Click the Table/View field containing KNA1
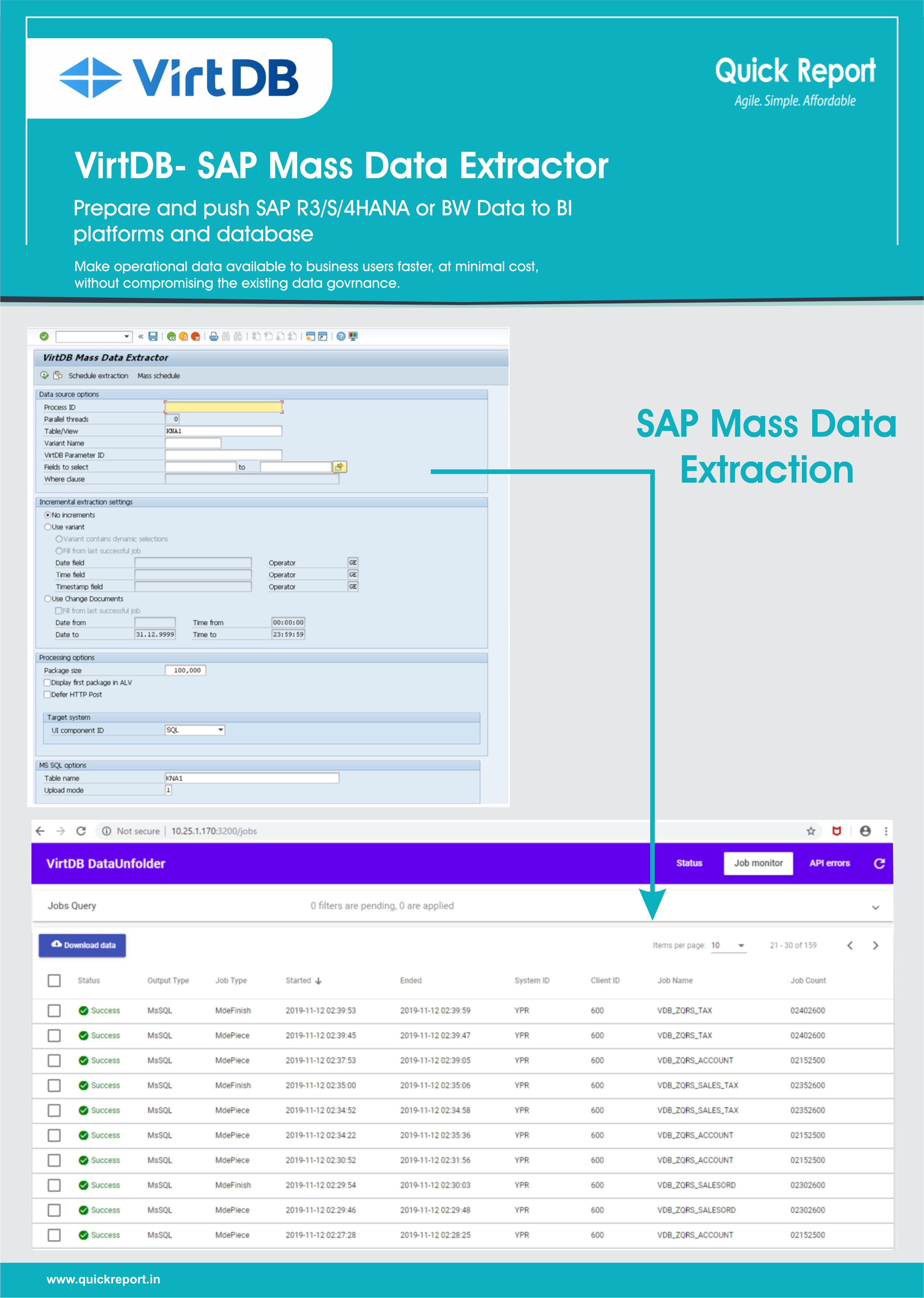This screenshot has height=1298, width=924. point(224,431)
